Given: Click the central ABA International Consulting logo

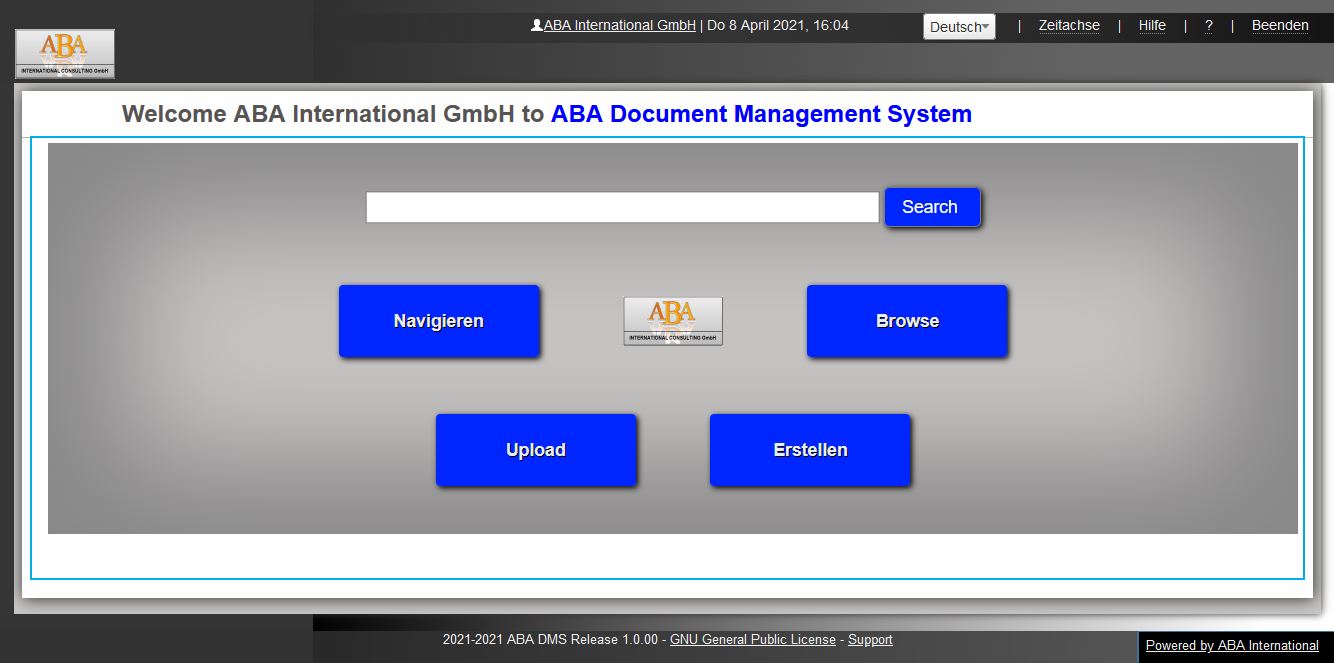Looking at the screenshot, I should [673, 321].
